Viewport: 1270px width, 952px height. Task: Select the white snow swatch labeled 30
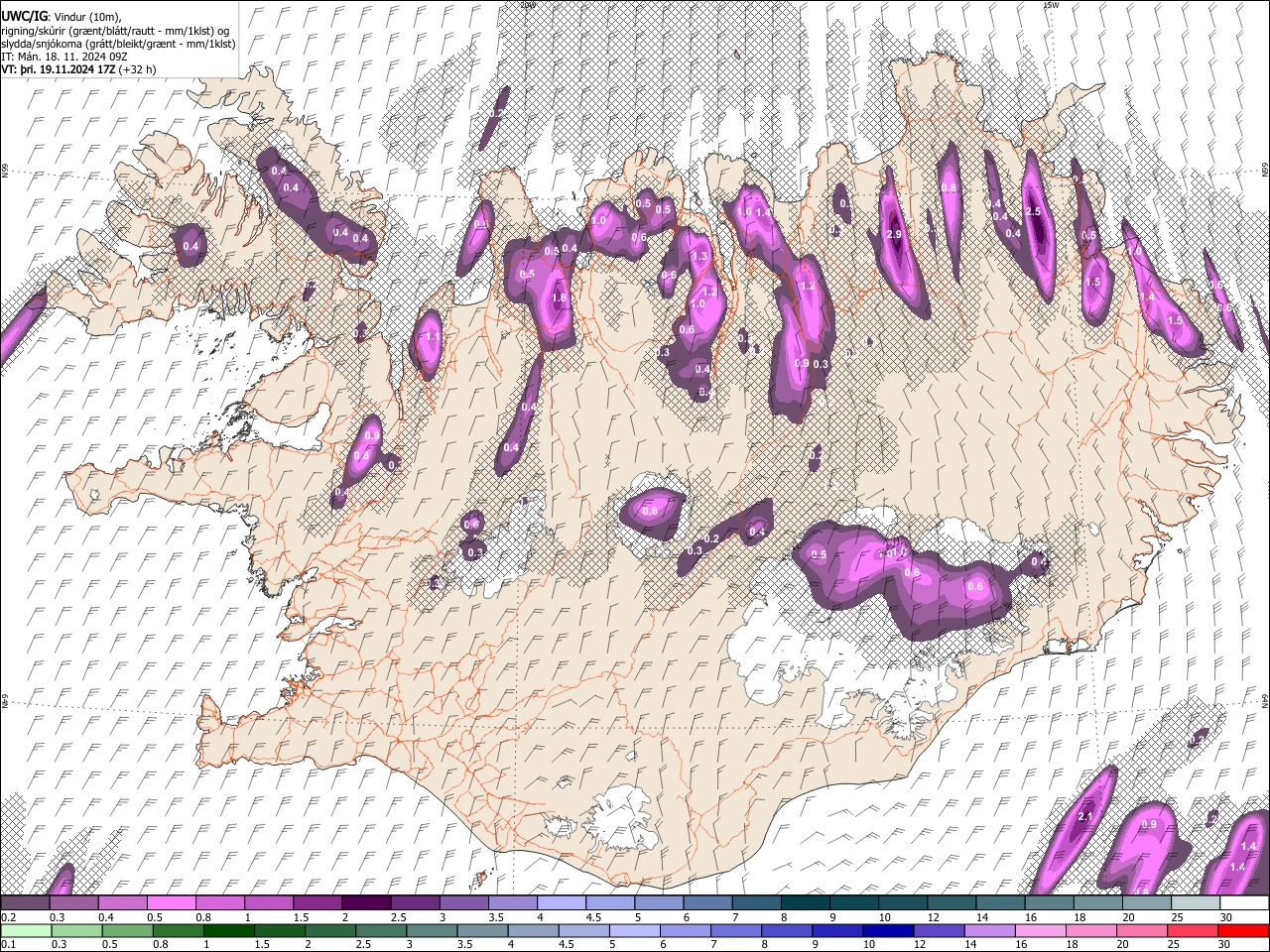(x=1244, y=903)
